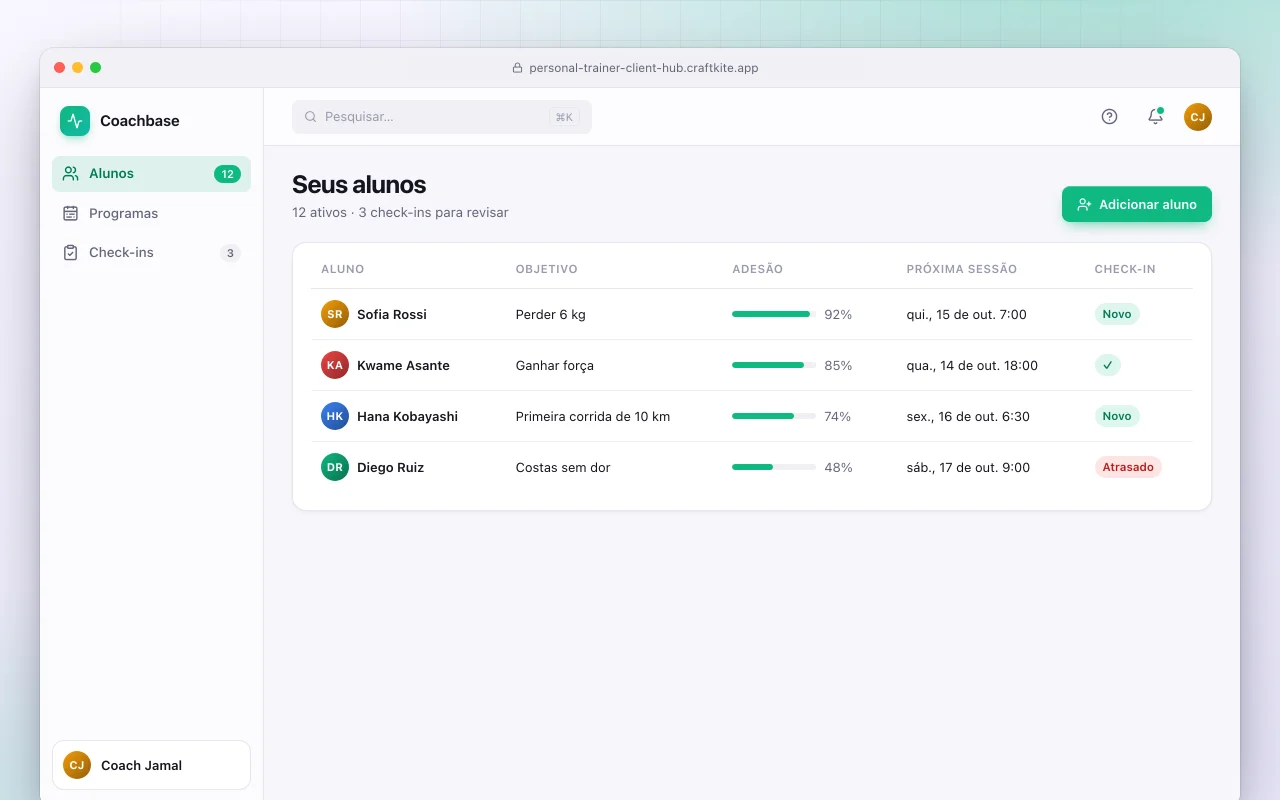1280x800 pixels.
Task: Click Diego Ruiz's DR avatar
Action: [335, 467]
